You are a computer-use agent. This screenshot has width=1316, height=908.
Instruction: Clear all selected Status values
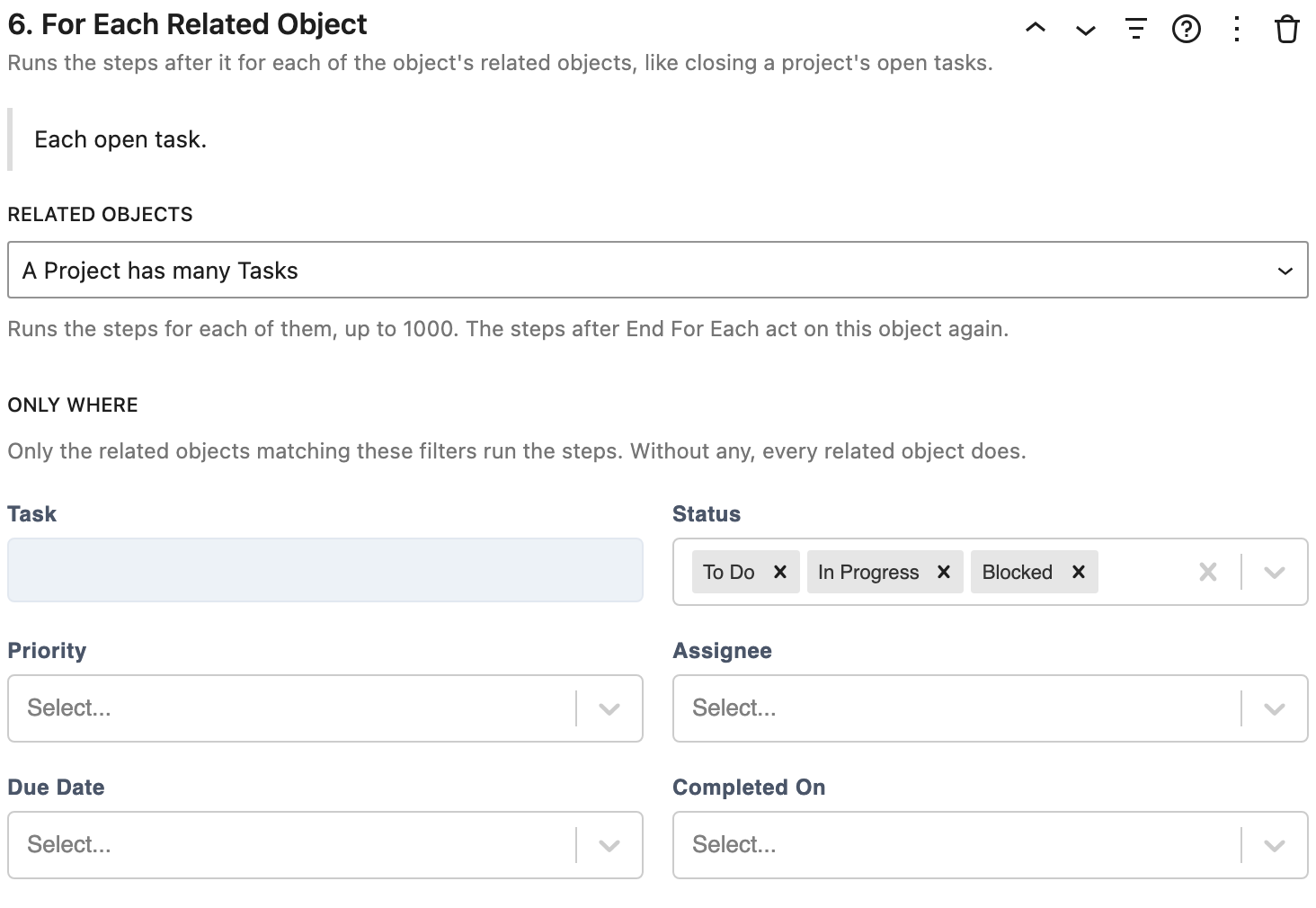1208,572
